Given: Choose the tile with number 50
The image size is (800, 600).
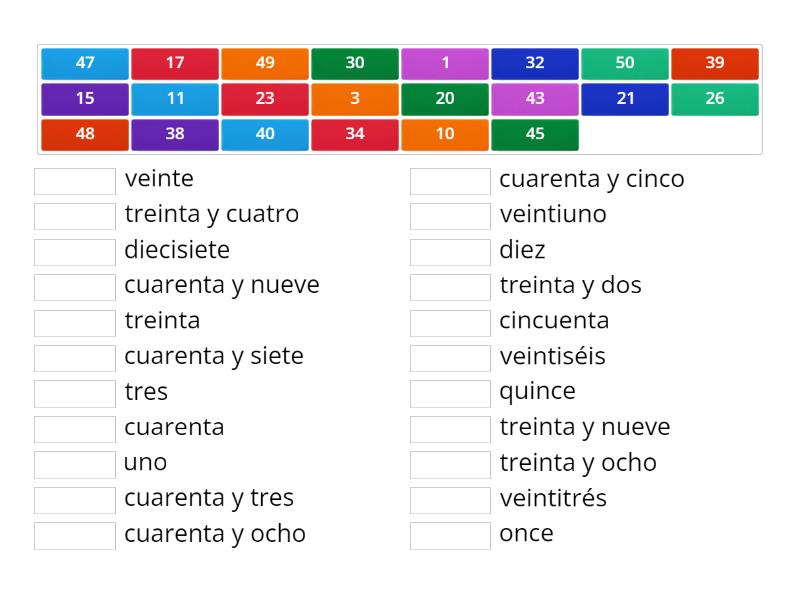Looking at the screenshot, I should pyautogui.click(x=624, y=63).
